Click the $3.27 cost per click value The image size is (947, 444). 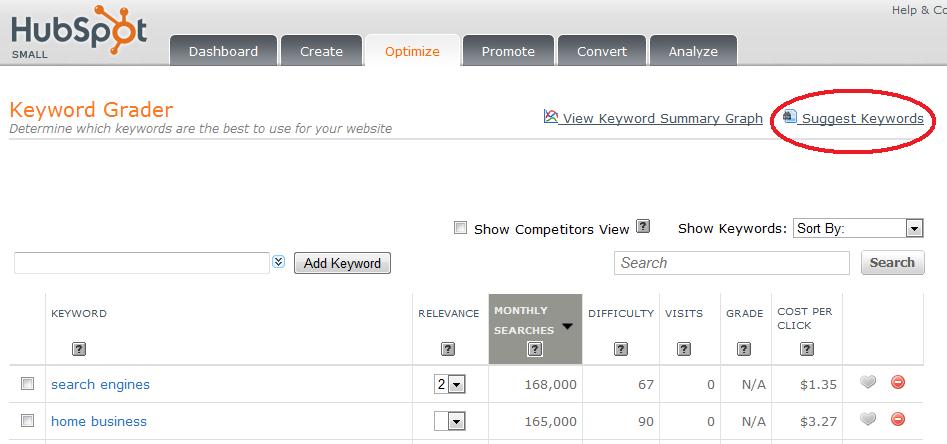click(x=818, y=422)
